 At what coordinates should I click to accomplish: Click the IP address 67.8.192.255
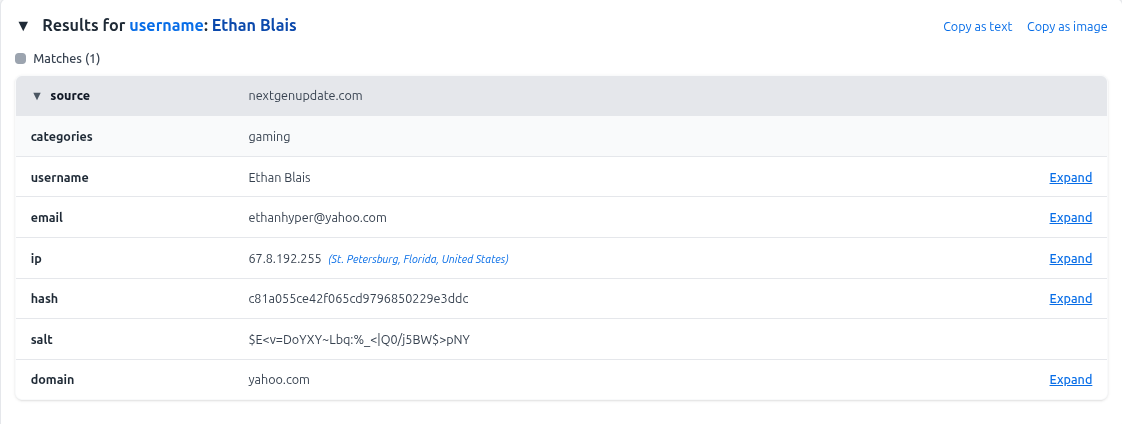click(284, 259)
